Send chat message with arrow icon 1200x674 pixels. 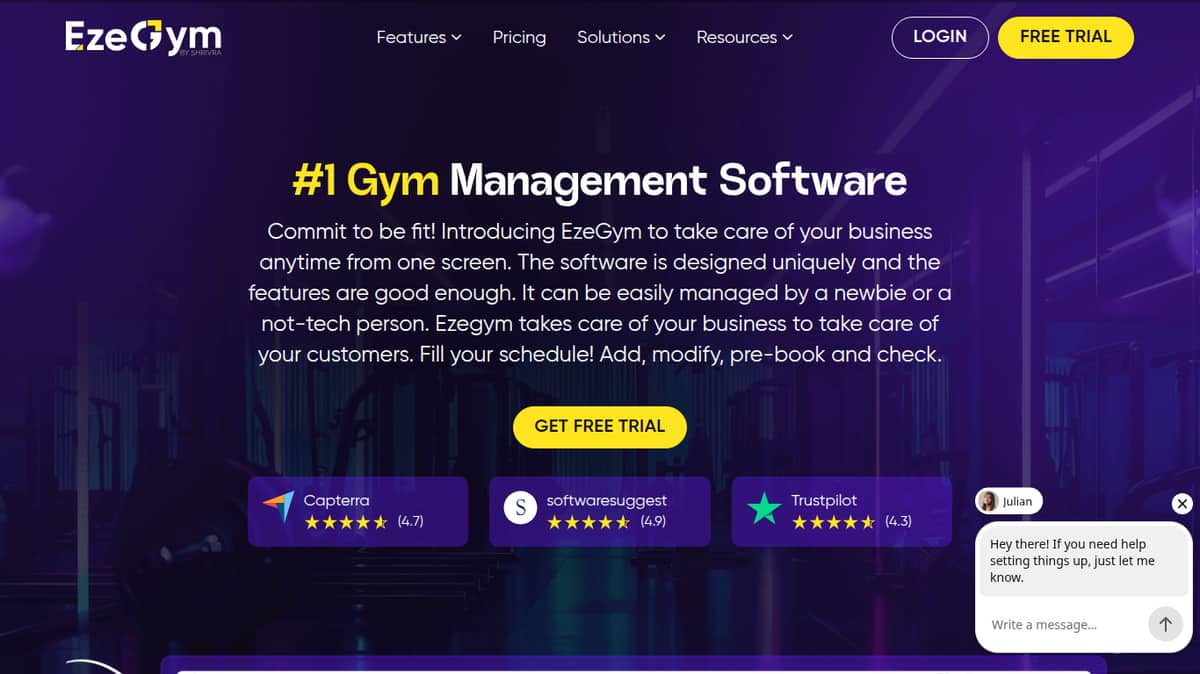click(1165, 624)
